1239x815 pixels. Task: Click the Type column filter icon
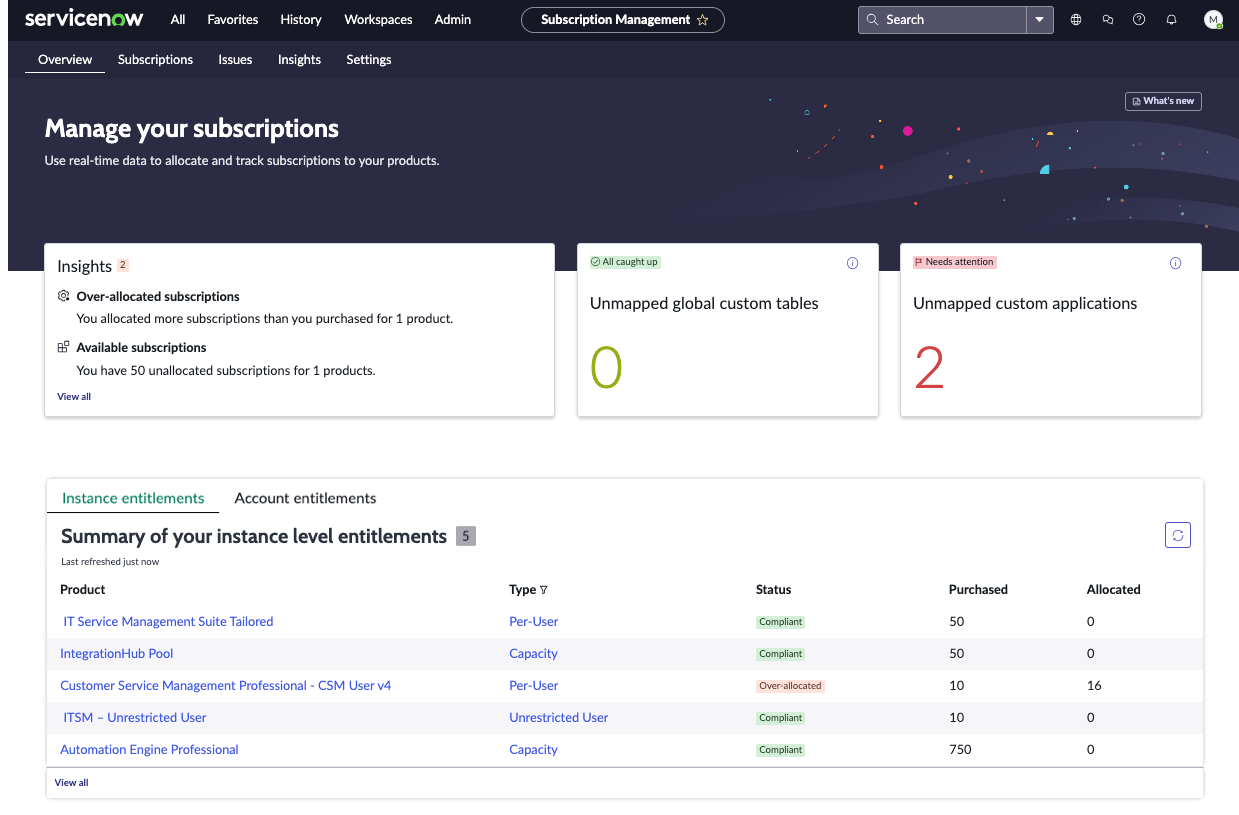point(544,590)
